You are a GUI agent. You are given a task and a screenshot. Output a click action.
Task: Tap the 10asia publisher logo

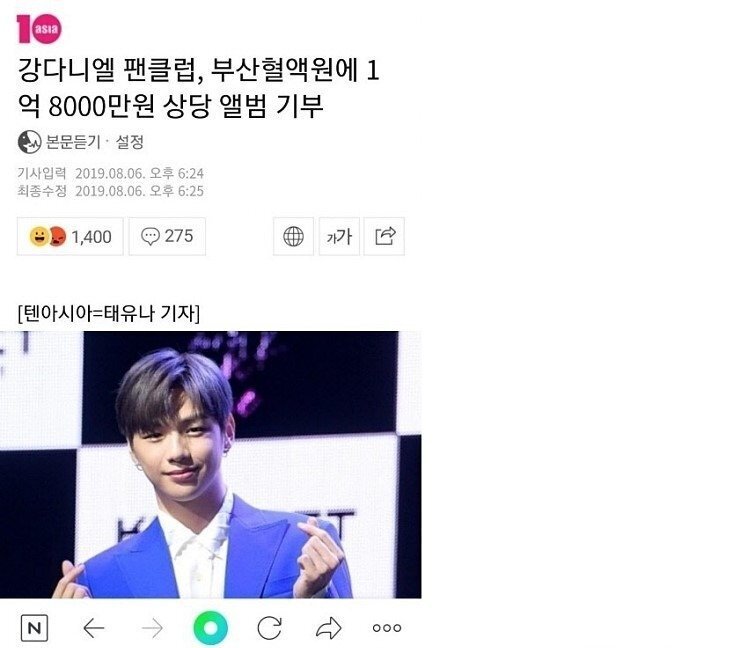[x=39, y=29]
